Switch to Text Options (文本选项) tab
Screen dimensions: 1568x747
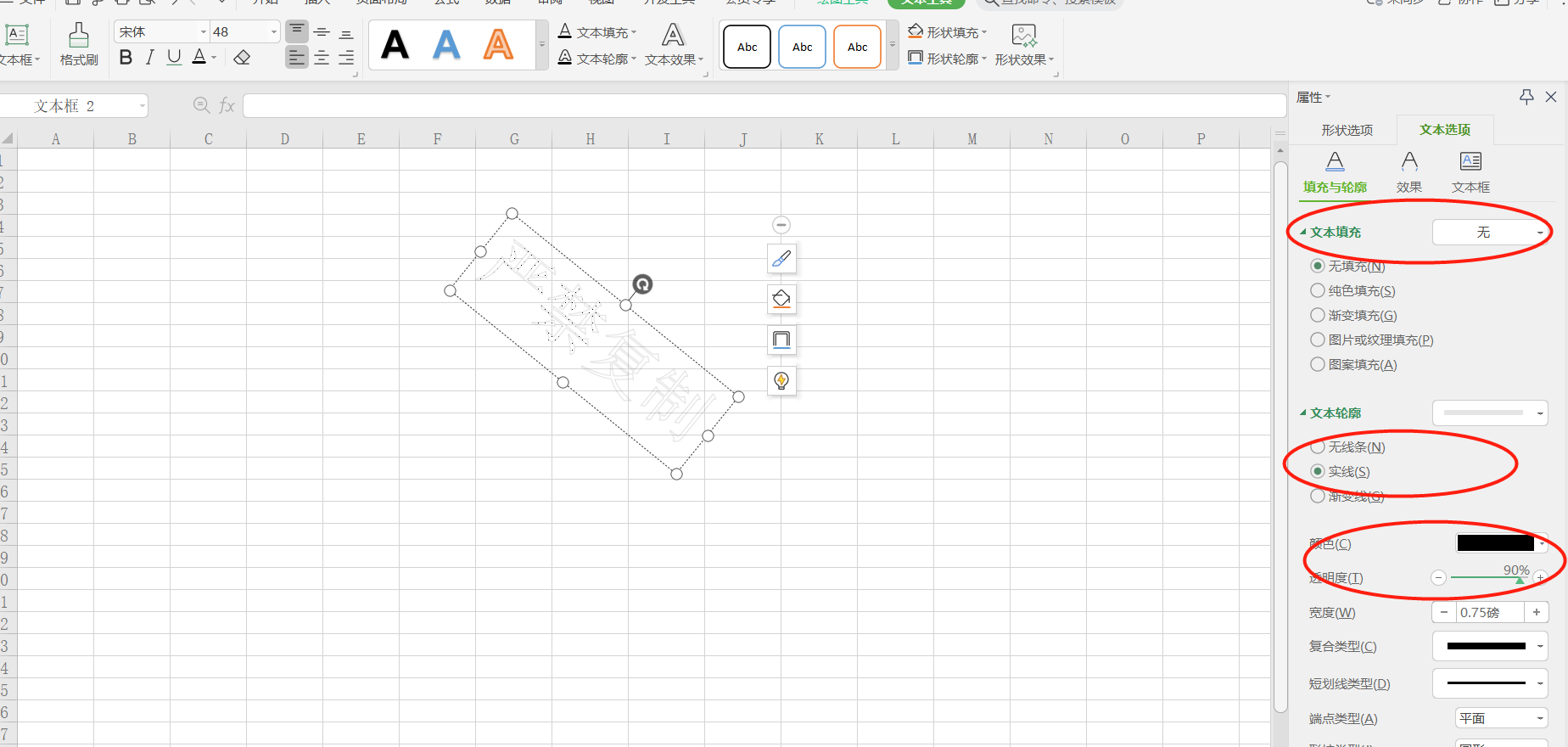tap(1445, 130)
